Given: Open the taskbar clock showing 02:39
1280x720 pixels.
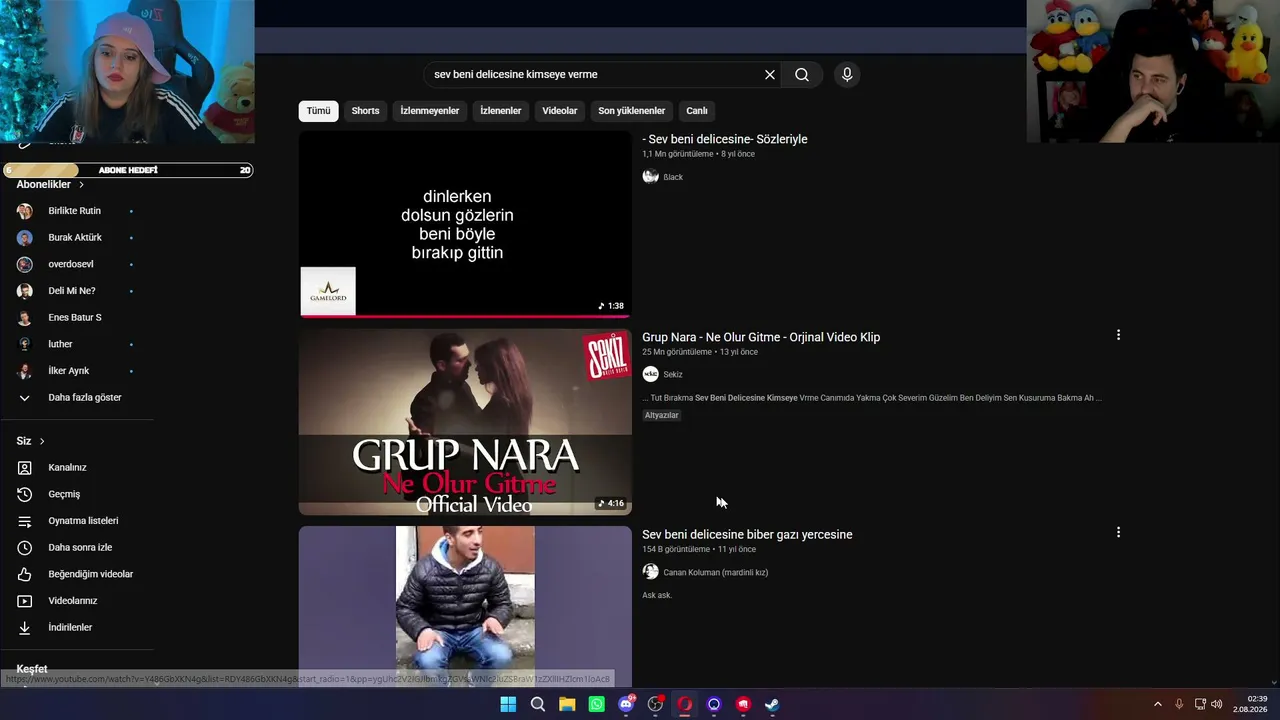Looking at the screenshot, I should (1250, 704).
